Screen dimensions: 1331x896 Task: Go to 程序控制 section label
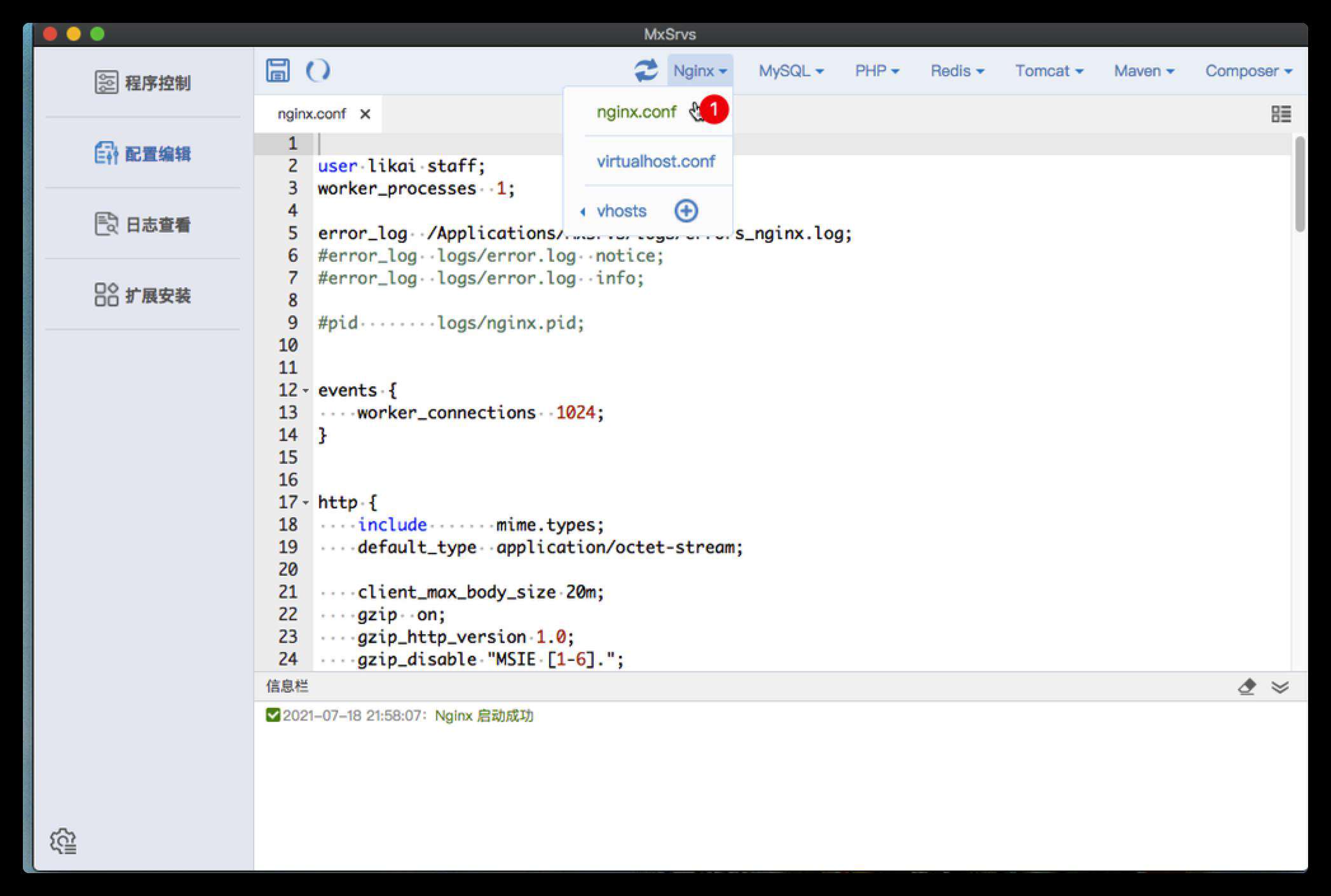tap(158, 83)
